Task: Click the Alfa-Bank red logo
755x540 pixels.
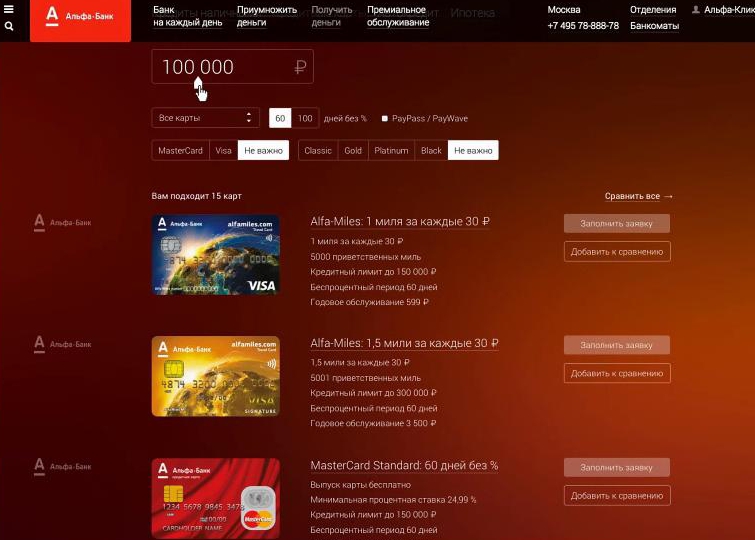Action: point(80,21)
